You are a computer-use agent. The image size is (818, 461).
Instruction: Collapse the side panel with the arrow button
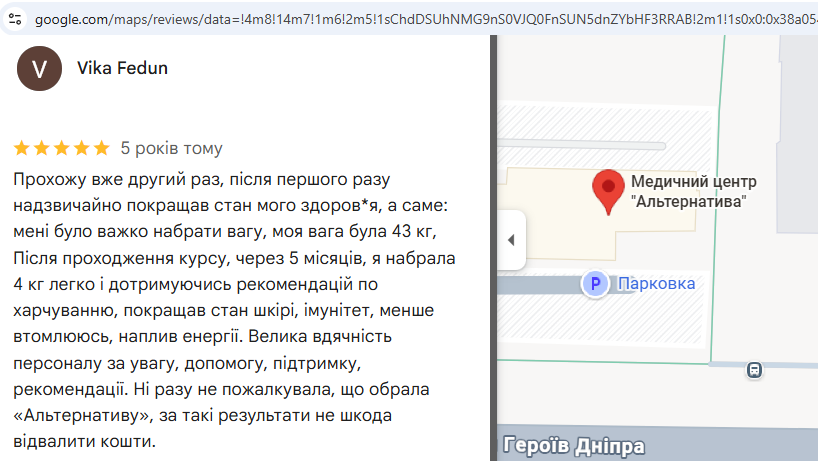click(511, 240)
